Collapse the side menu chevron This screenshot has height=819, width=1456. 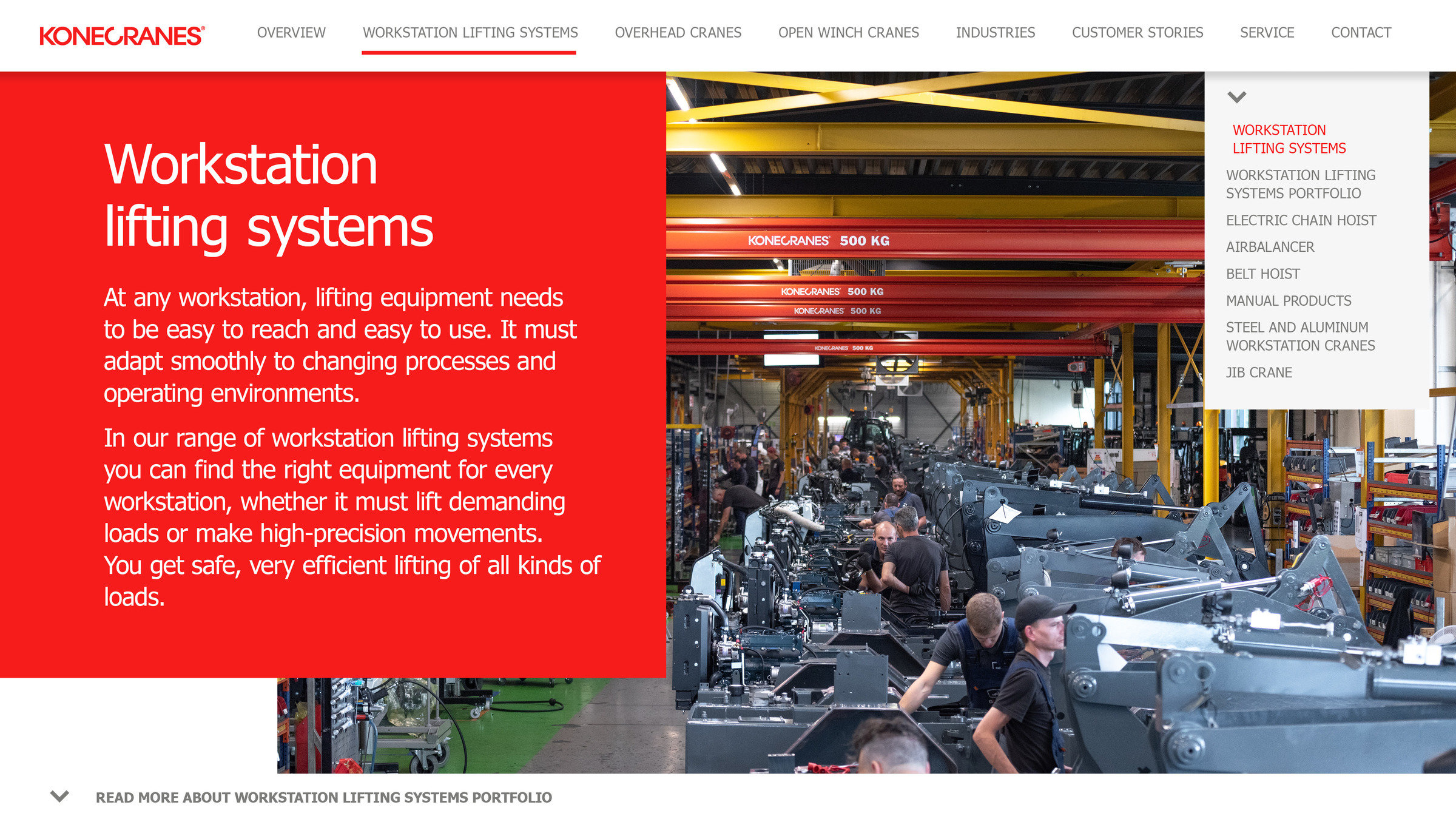point(1236,97)
